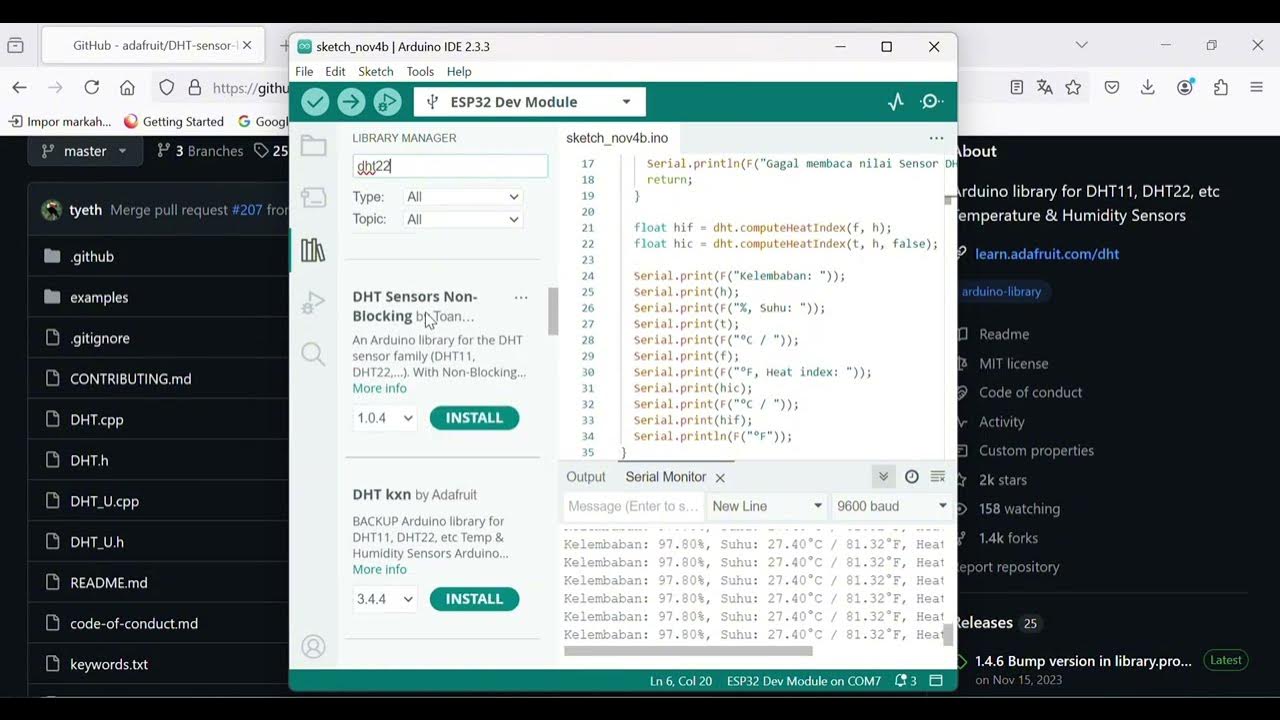The image size is (1280, 720).
Task: Select the sketch_nov4b.ino editor tab
Action: click(x=617, y=138)
